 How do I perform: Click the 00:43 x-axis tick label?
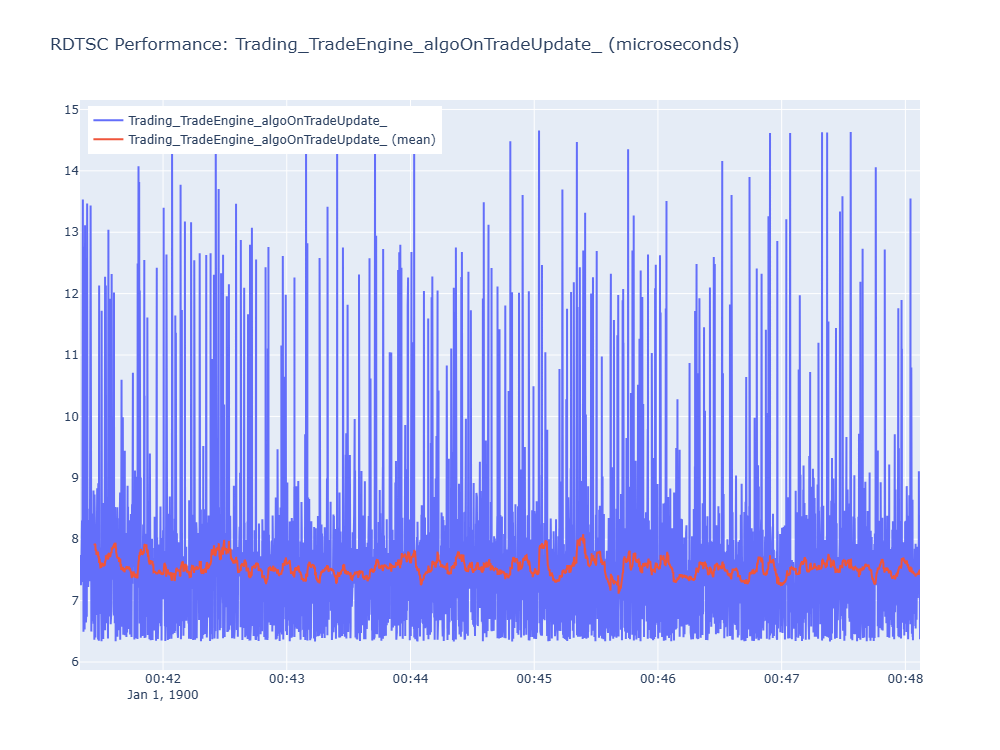tap(286, 679)
